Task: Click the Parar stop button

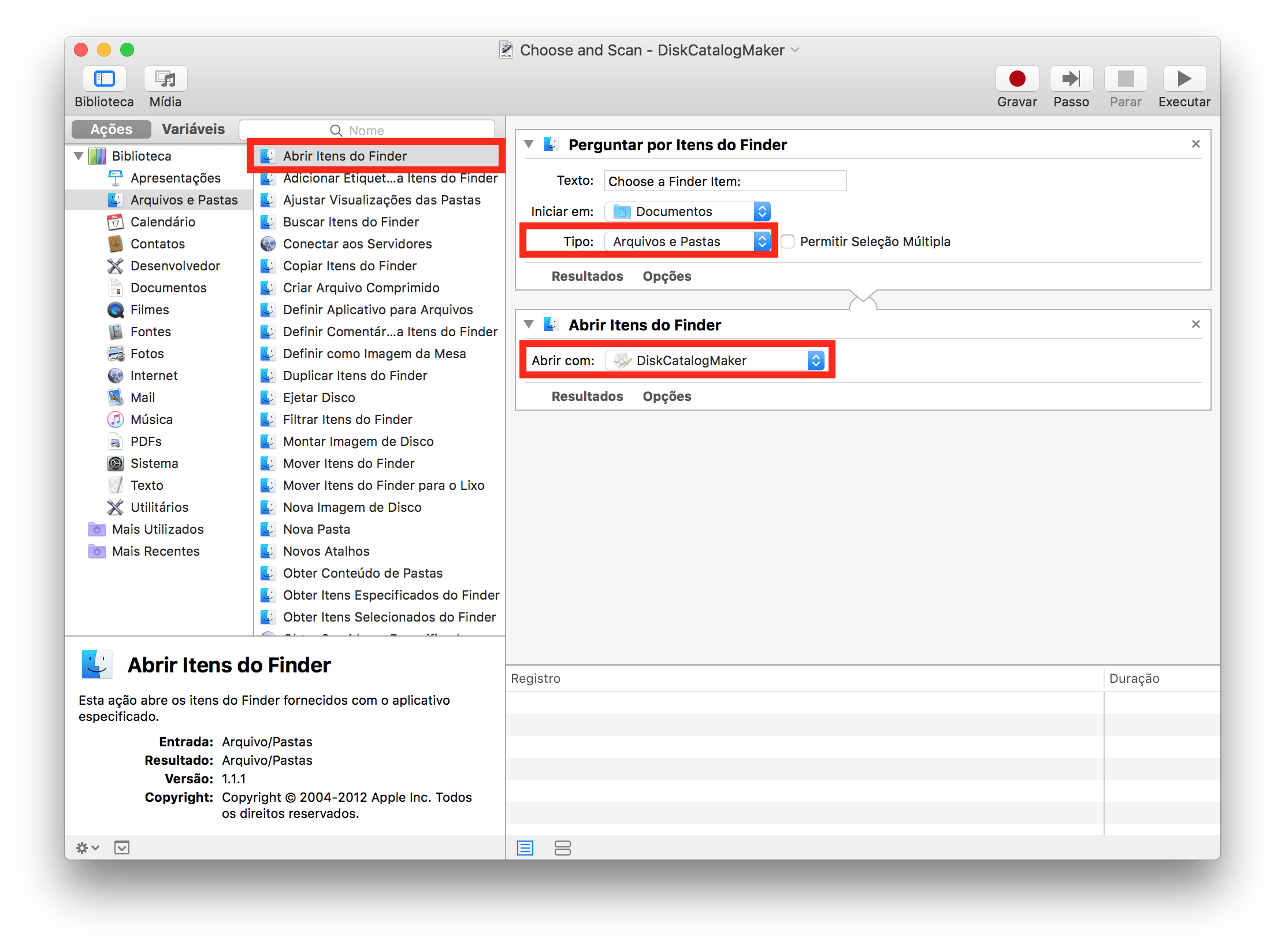Action: 1126,79
